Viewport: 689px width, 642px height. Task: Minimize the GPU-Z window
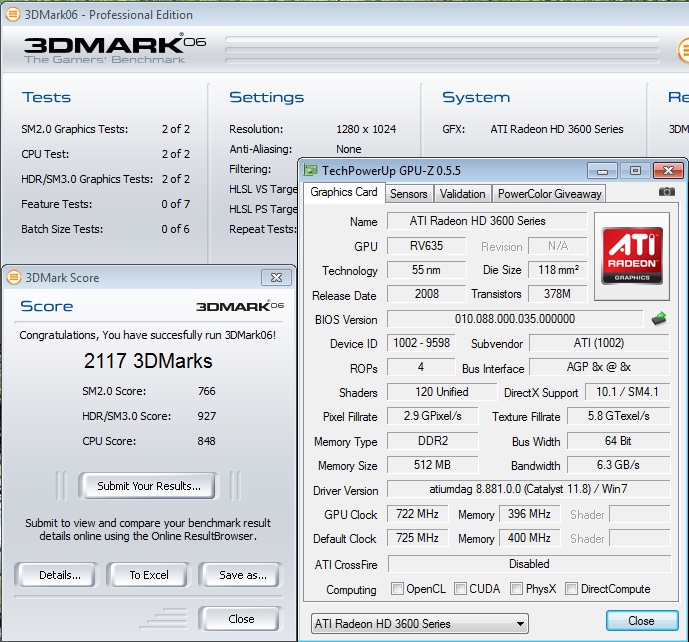point(602,170)
